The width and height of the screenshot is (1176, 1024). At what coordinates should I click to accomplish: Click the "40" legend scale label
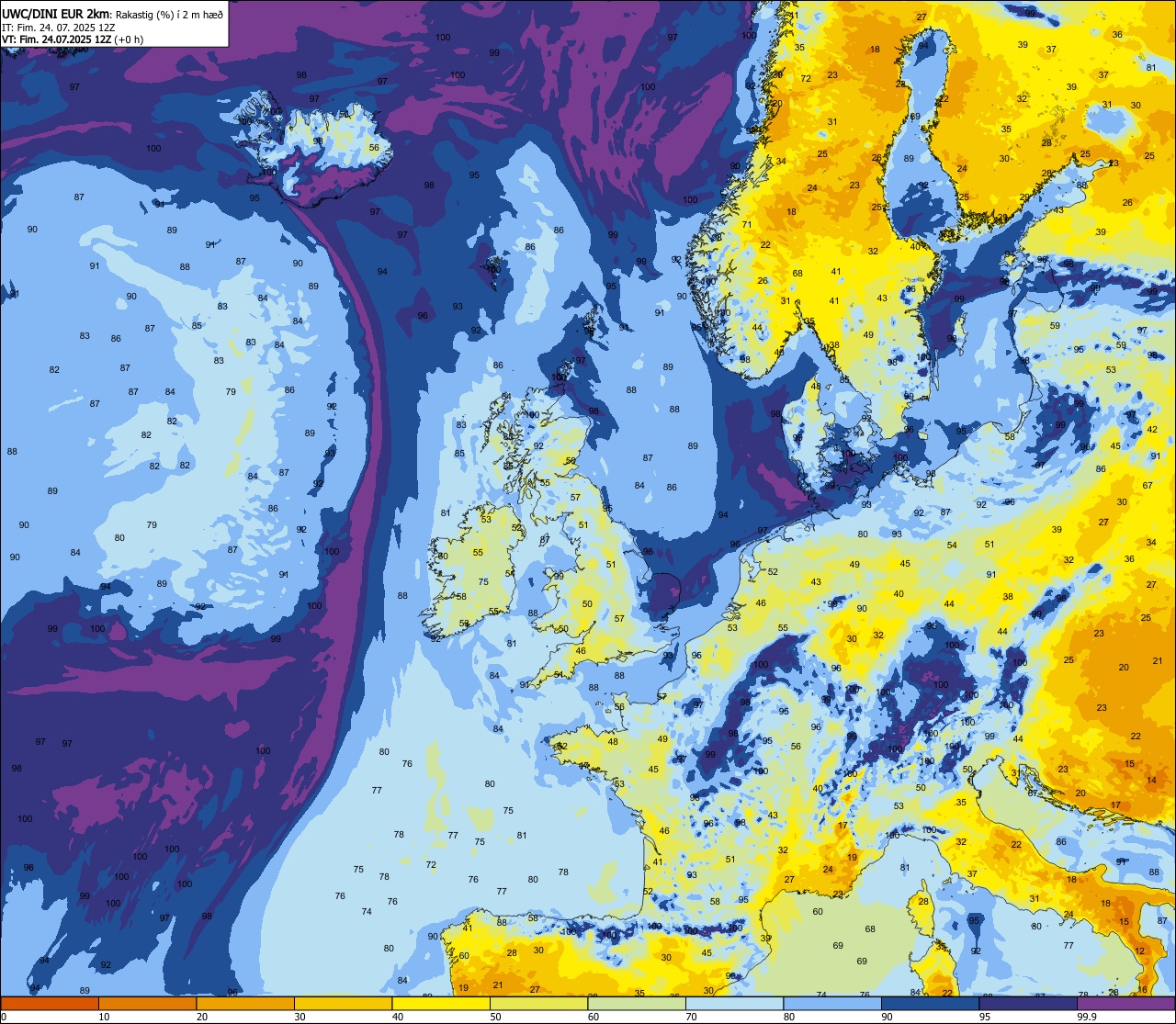(398, 1017)
